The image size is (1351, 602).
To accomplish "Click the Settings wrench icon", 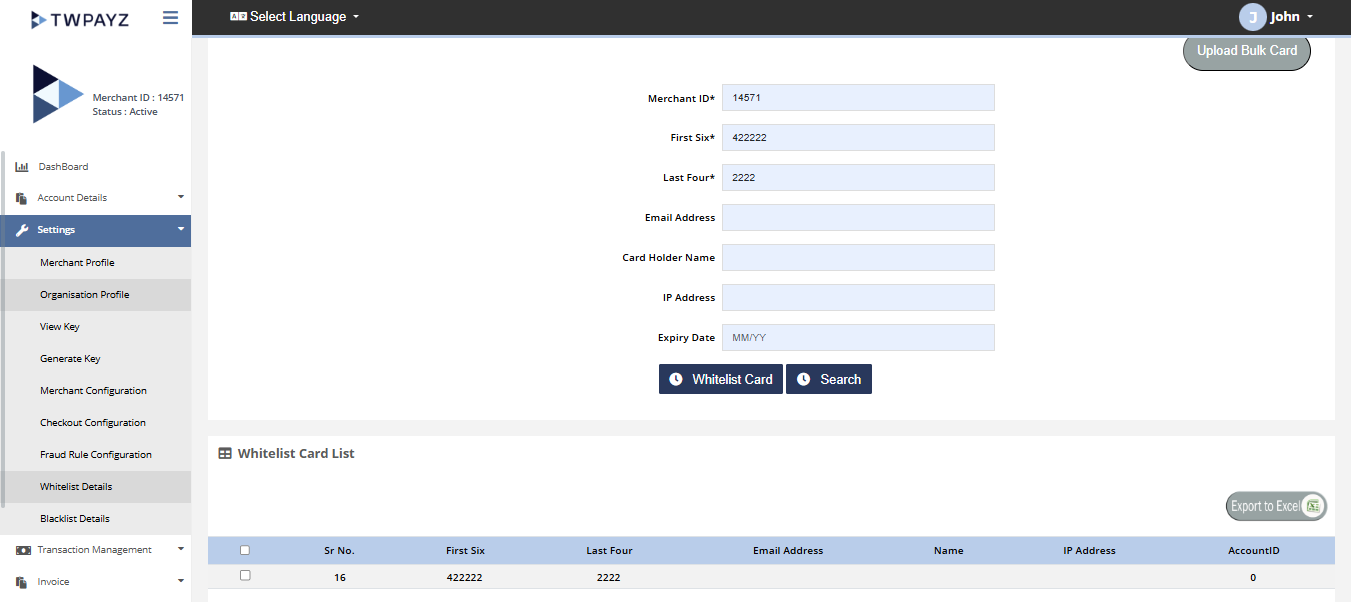I will tap(22, 230).
